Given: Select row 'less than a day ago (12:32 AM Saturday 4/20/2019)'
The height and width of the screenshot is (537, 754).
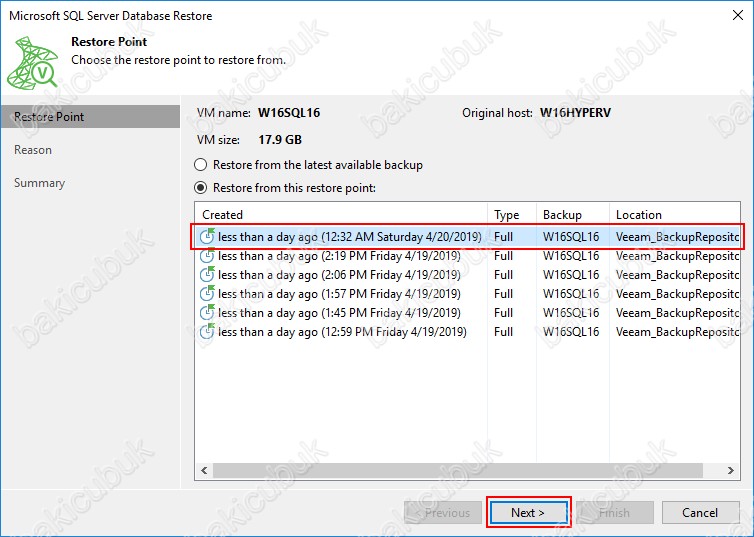Looking at the screenshot, I should coord(467,237).
